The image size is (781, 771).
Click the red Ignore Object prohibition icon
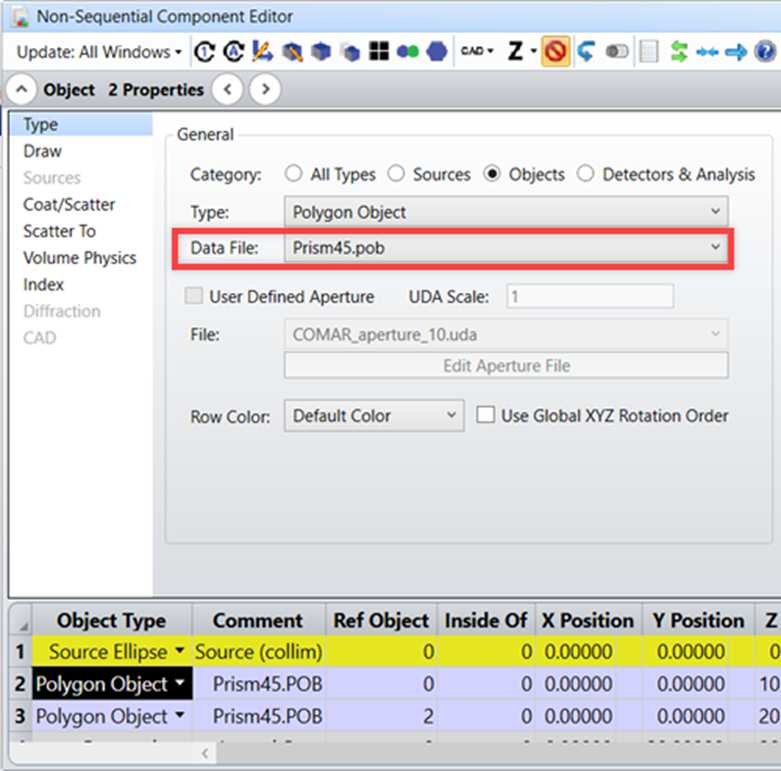[x=555, y=51]
